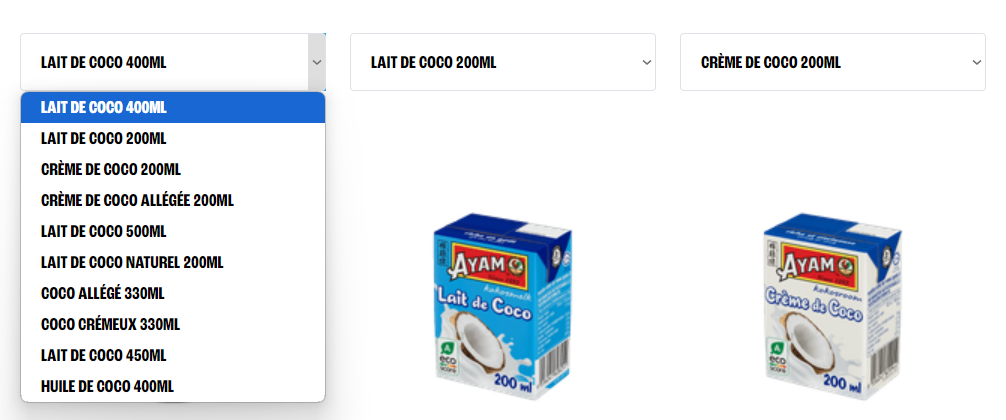This screenshot has height=420, width=1006.
Task: Click the first dropdown's chevron arrow
Action: (316, 62)
